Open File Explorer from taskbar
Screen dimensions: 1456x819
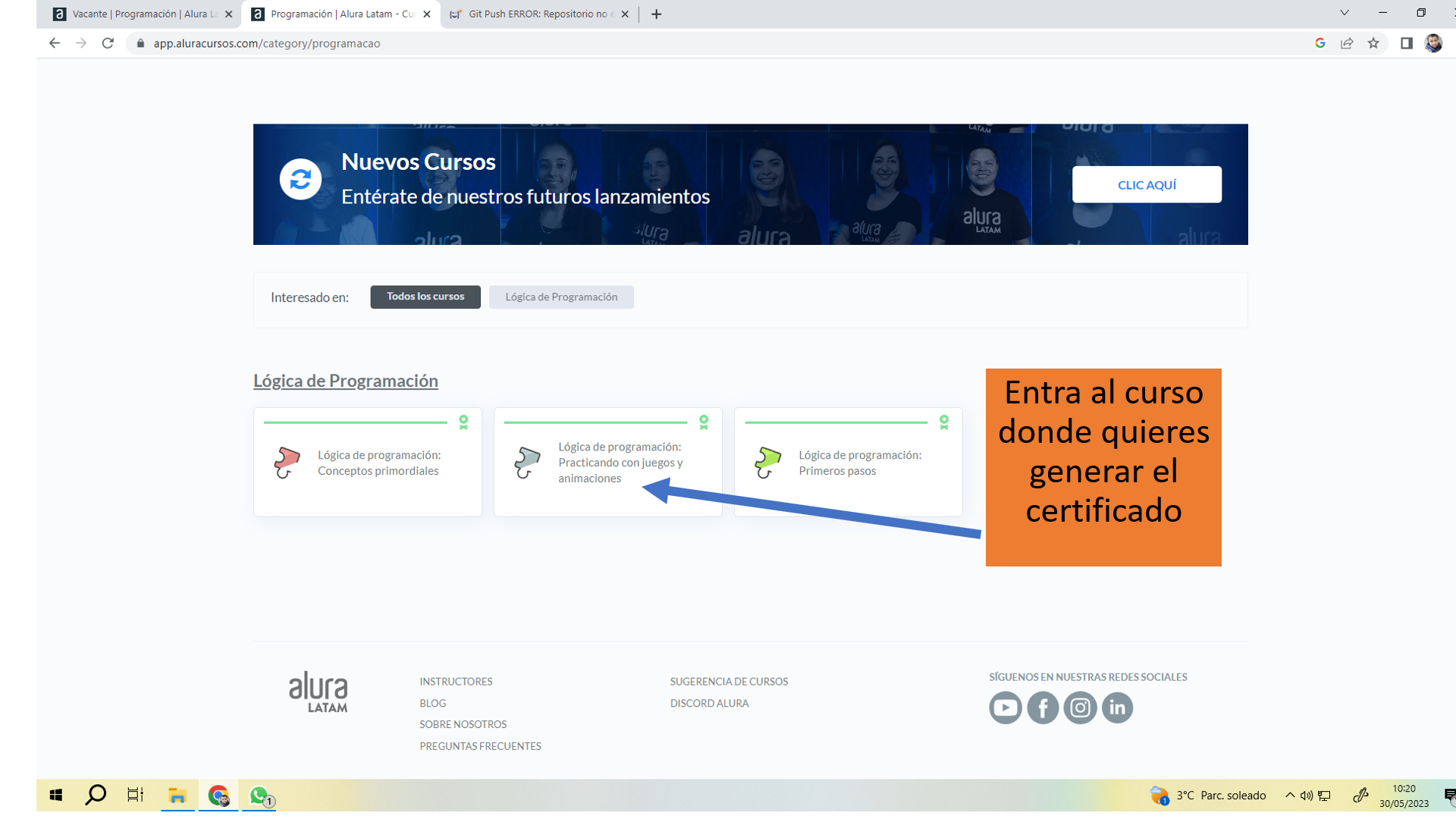(177, 795)
